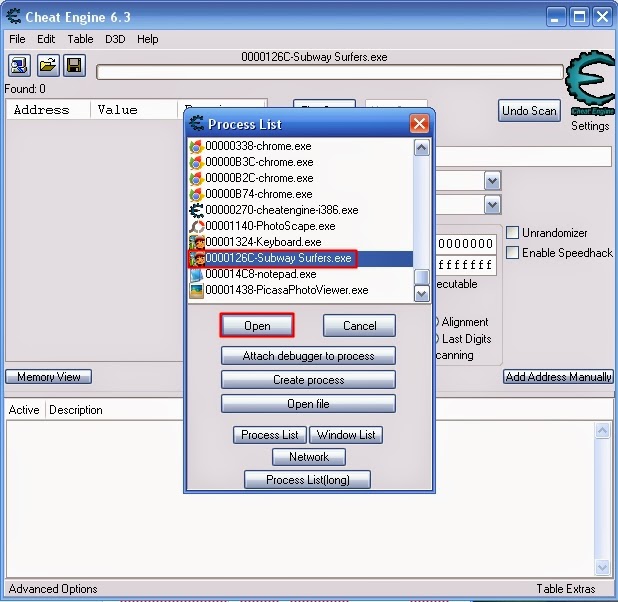
Task: Close the Process List dialog
Action: (x=419, y=124)
